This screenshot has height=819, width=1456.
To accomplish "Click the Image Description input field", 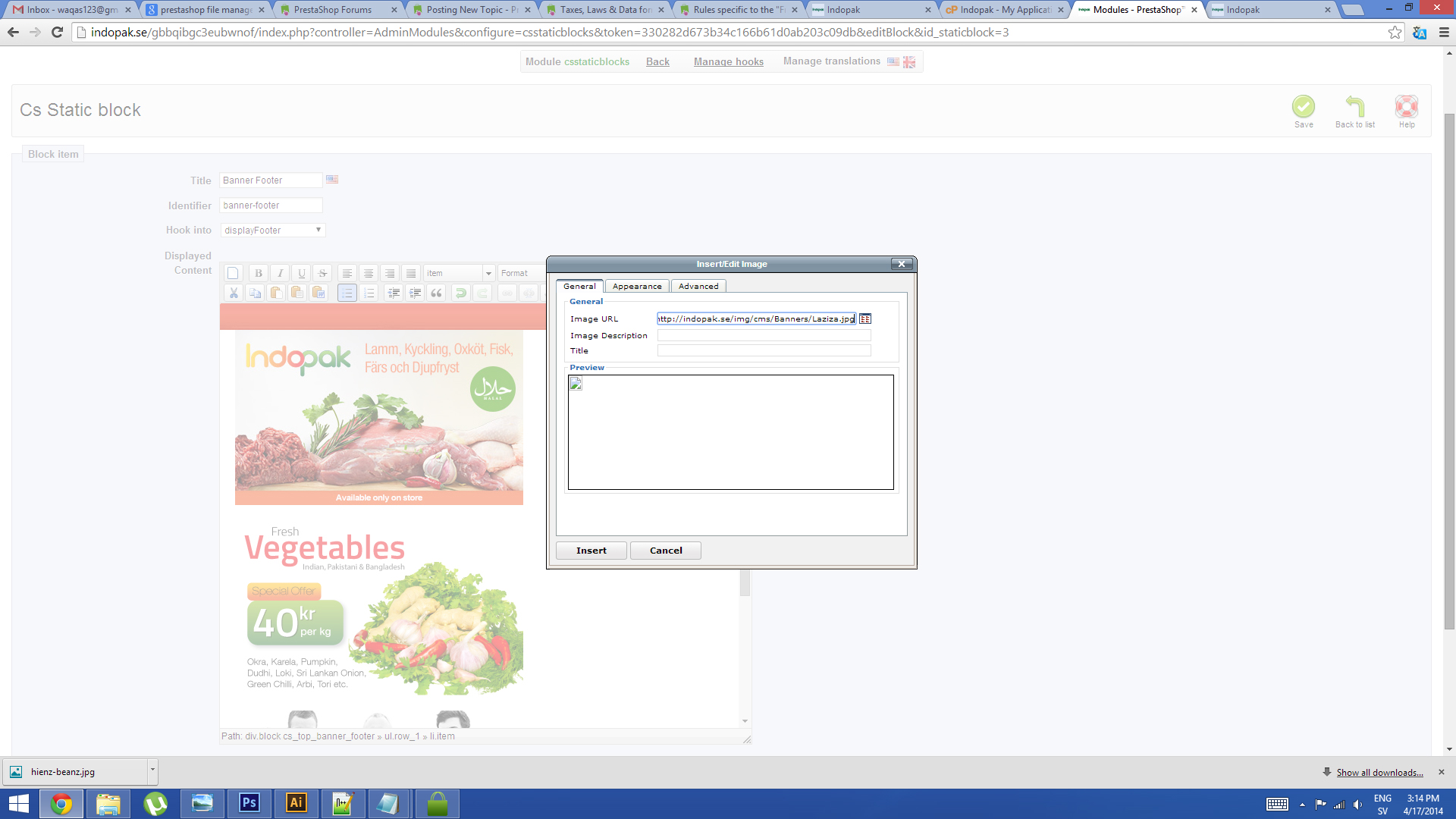I will coord(764,335).
